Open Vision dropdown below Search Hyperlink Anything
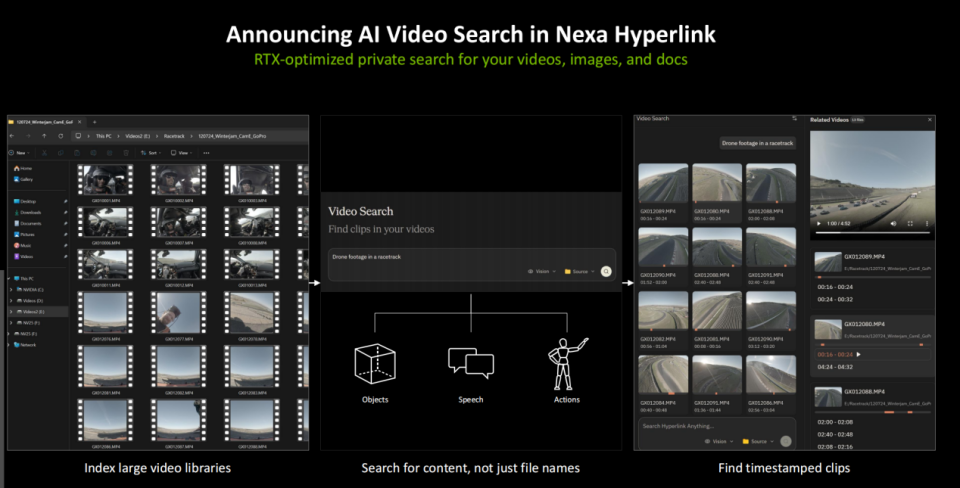The image size is (960, 488). pyautogui.click(x=719, y=441)
